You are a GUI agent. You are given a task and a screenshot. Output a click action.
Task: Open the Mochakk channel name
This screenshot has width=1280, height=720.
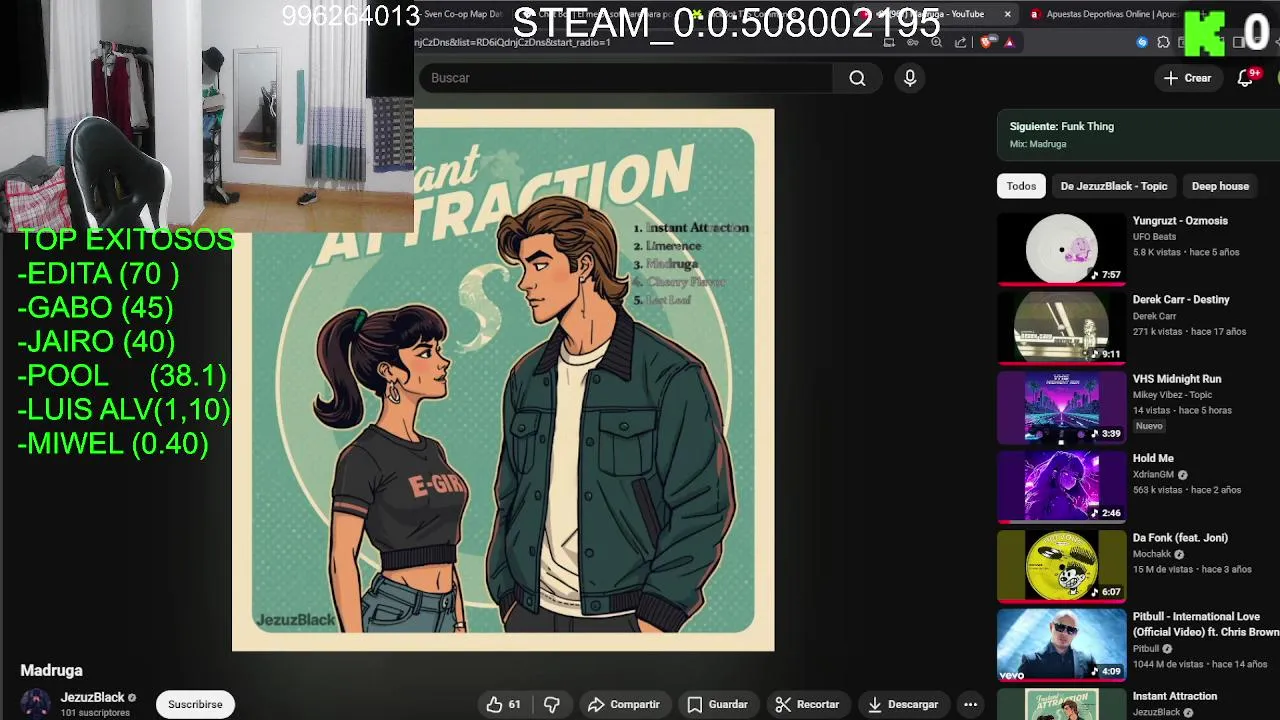[1154, 554]
